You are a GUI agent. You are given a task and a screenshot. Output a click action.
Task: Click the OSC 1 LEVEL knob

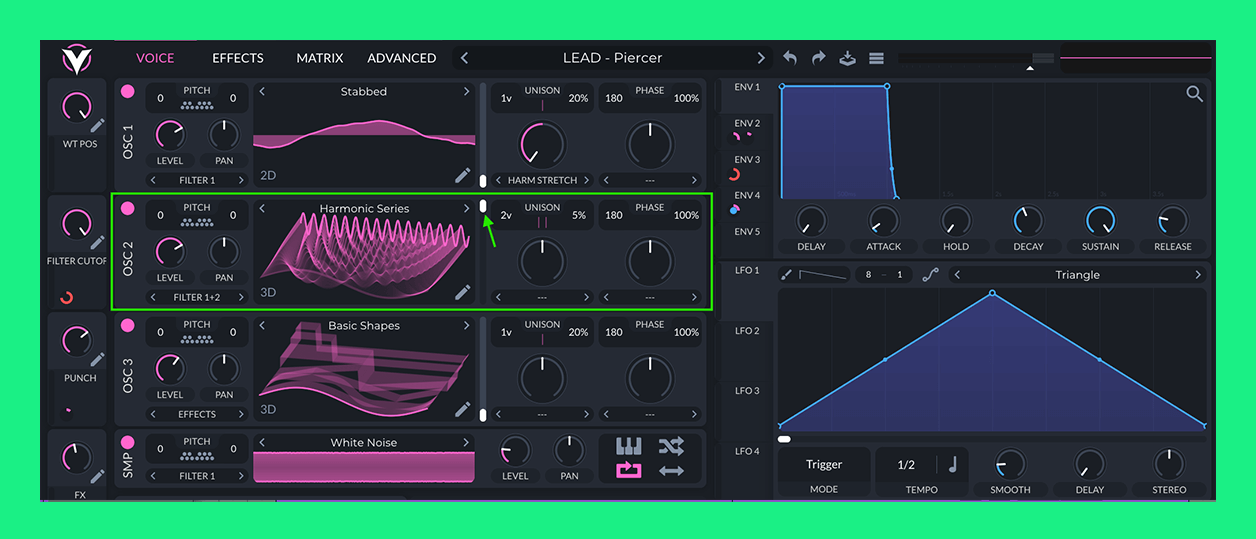pos(170,136)
